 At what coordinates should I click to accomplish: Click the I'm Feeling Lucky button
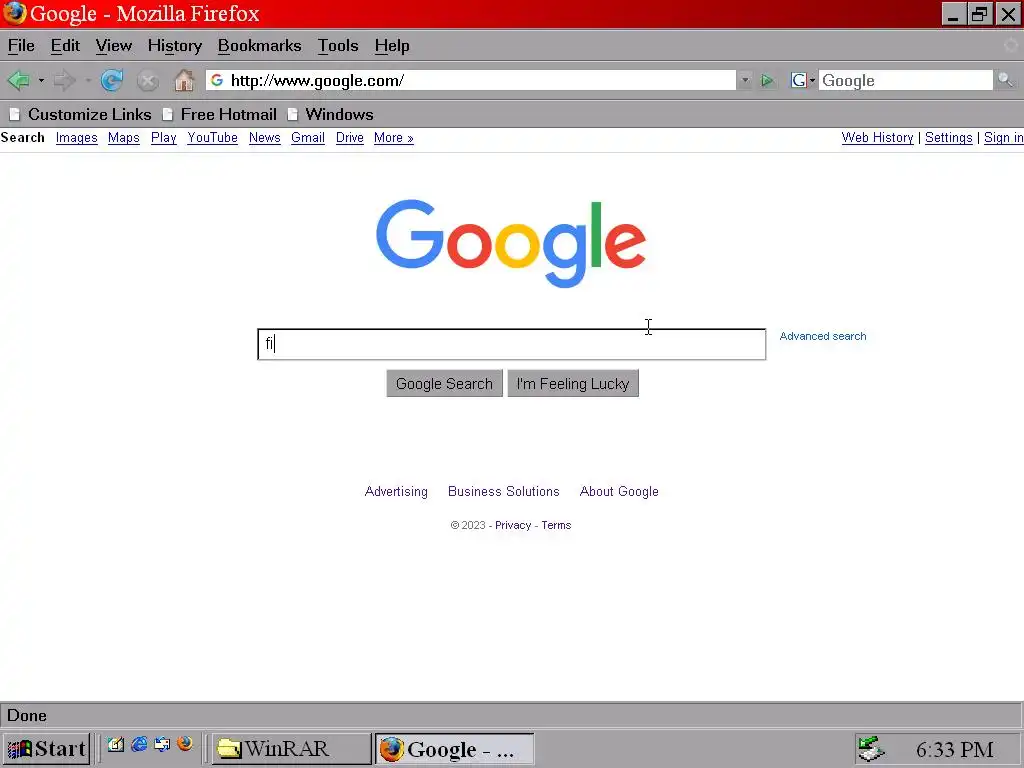573,383
